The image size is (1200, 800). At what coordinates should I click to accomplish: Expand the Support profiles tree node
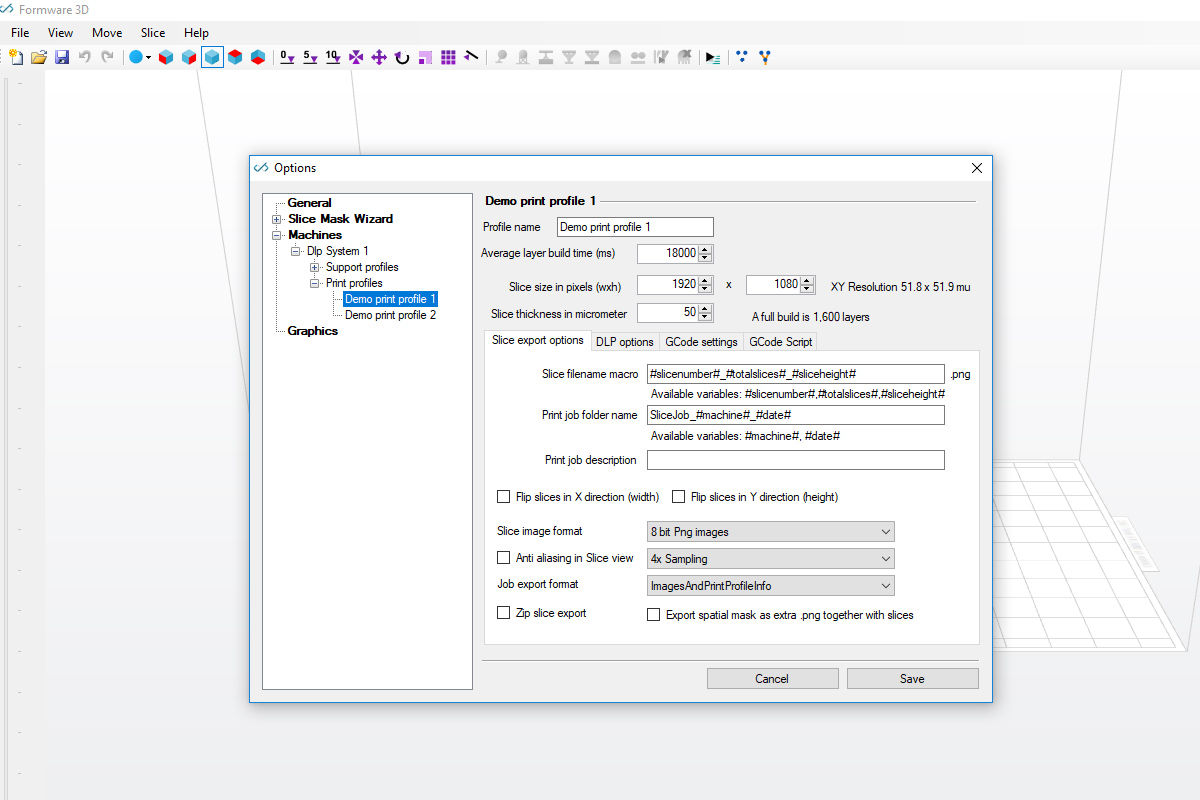point(315,267)
